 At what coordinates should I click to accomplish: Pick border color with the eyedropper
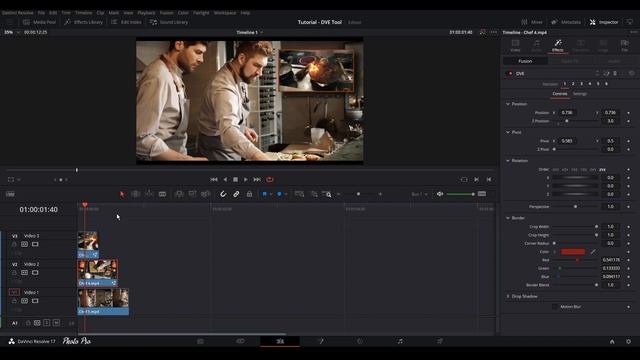tap(593, 252)
